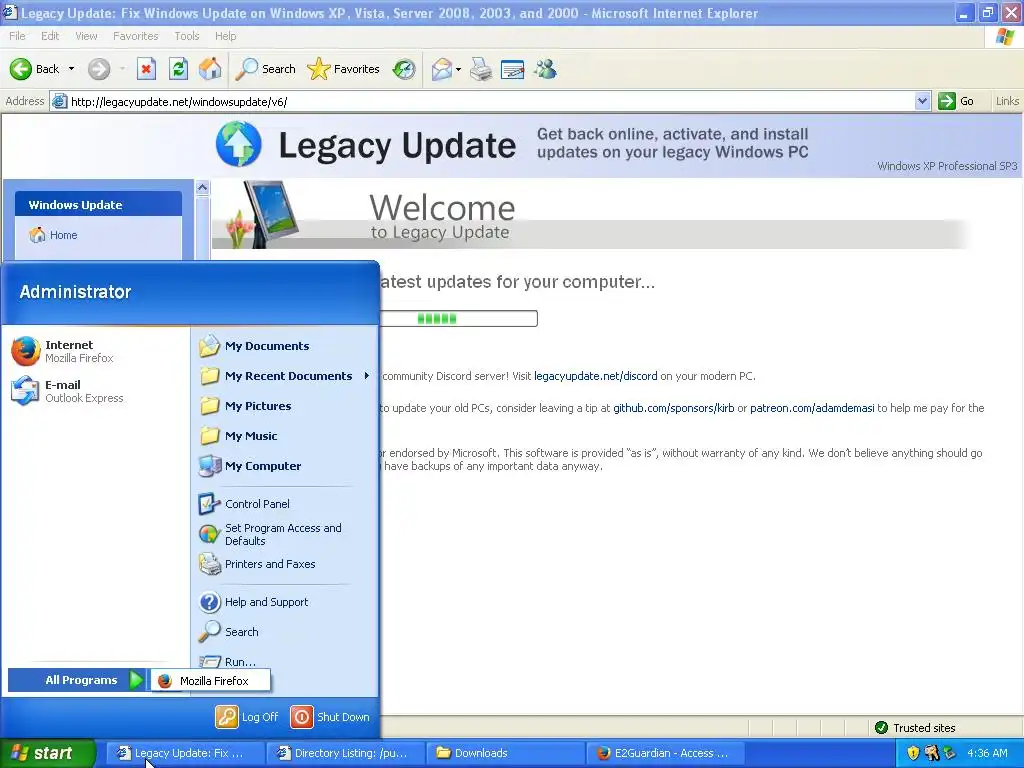Open Control Panel
Image resolution: width=1024 pixels, height=768 pixels.
click(x=285, y=504)
